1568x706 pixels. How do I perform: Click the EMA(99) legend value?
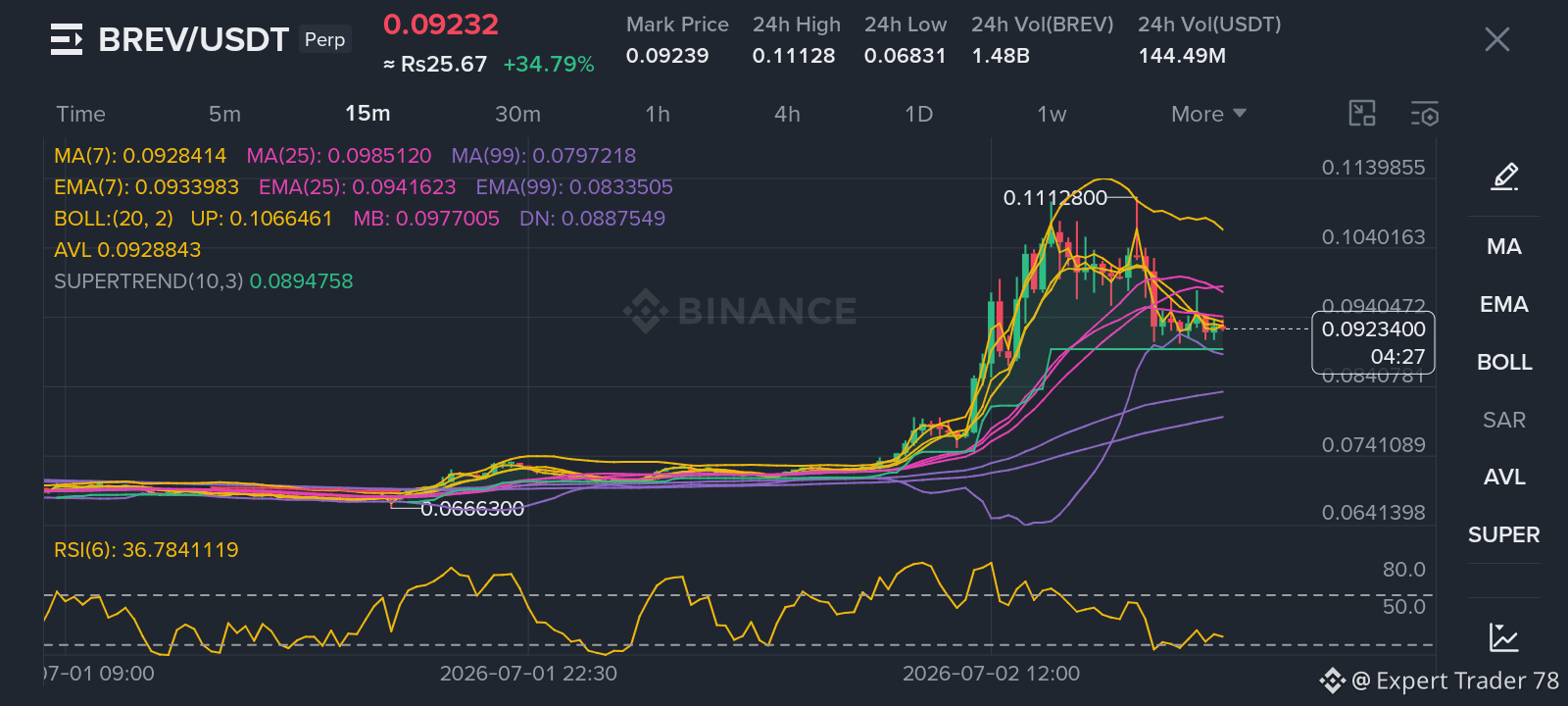[x=574, y=186]
